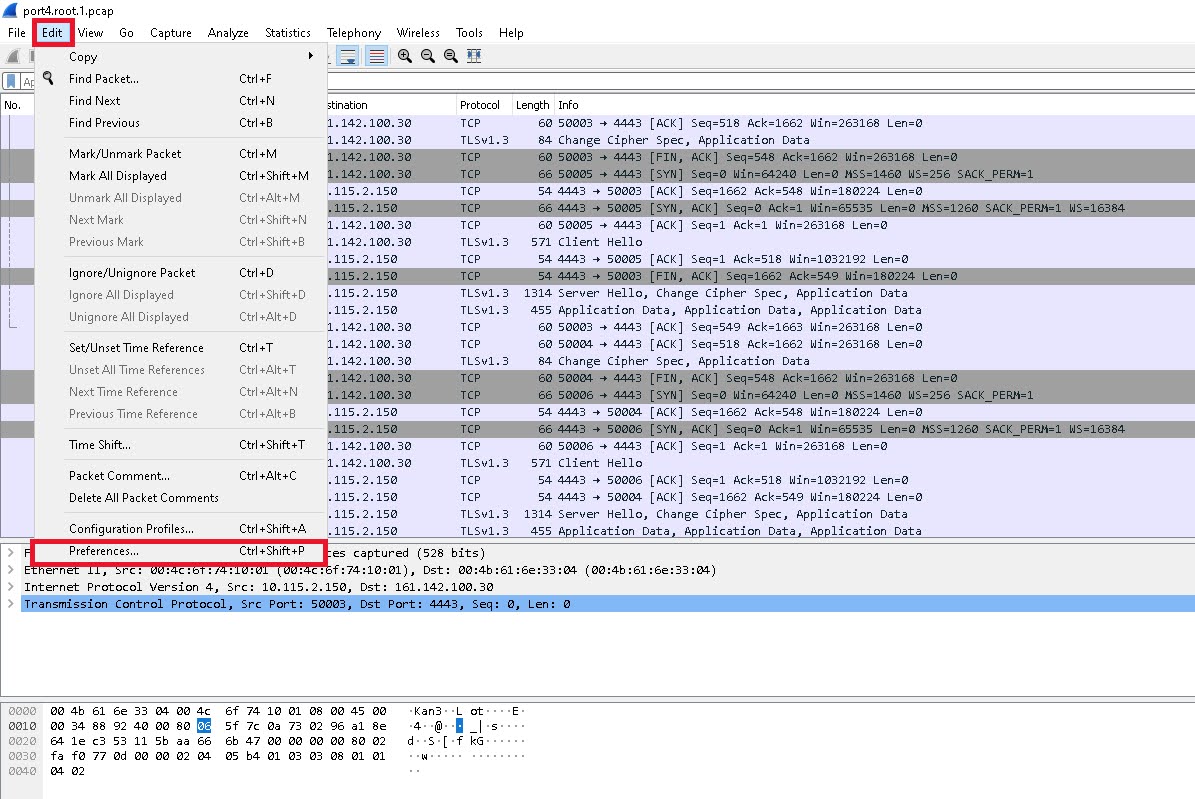Viewport: 1195px width, 799px height.
Task: Click the Protocol column header
Action: 480,105
